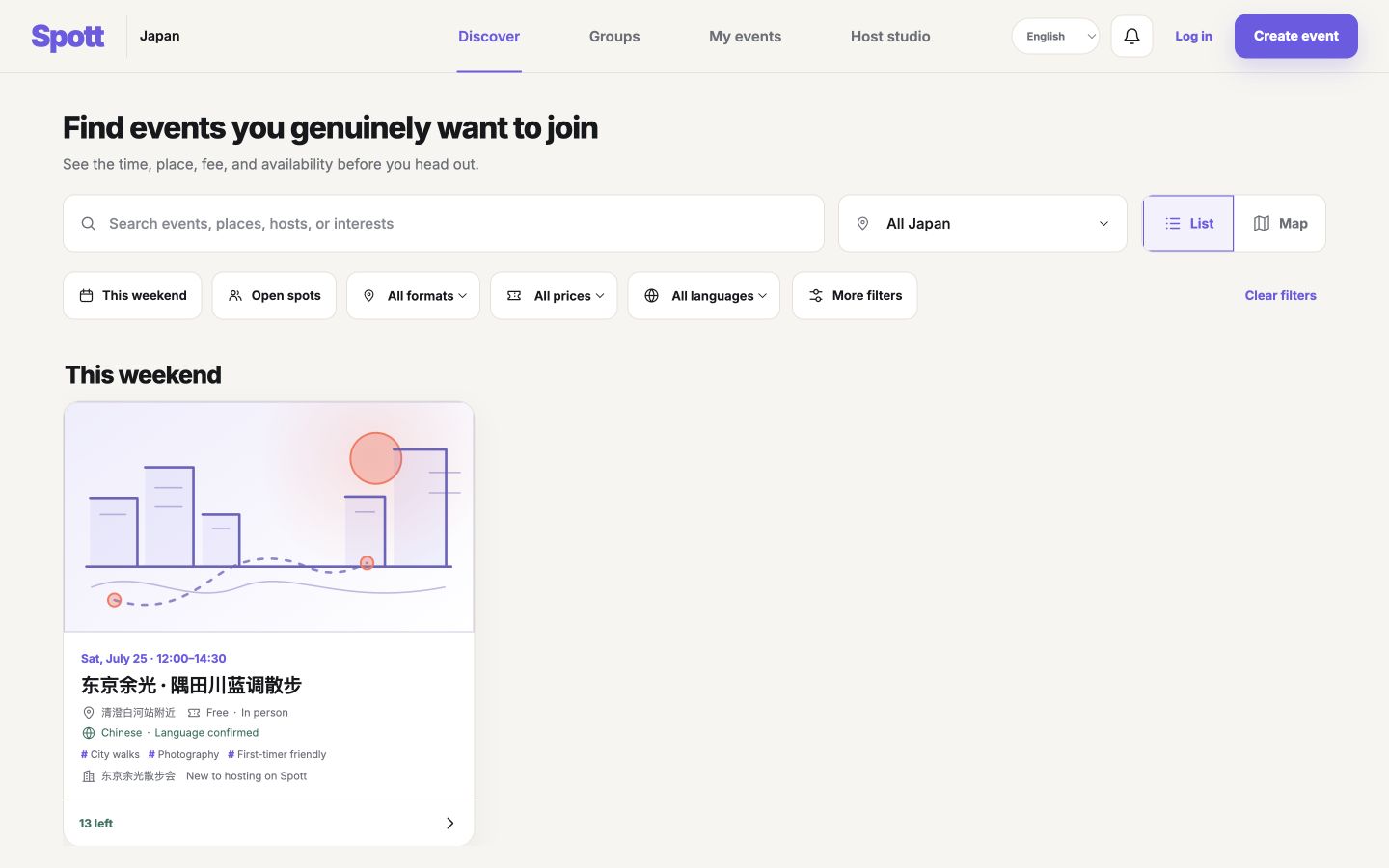Go to Host studio tab

coord(890,37)
